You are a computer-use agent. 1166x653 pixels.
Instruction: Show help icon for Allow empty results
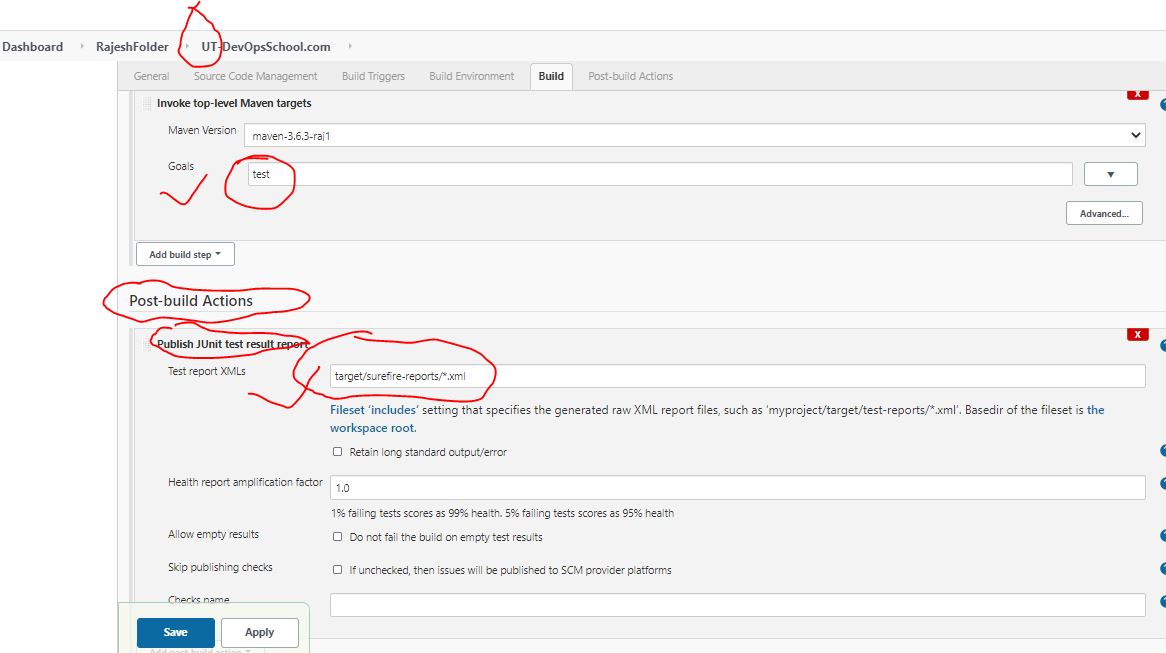[1163, 536]
